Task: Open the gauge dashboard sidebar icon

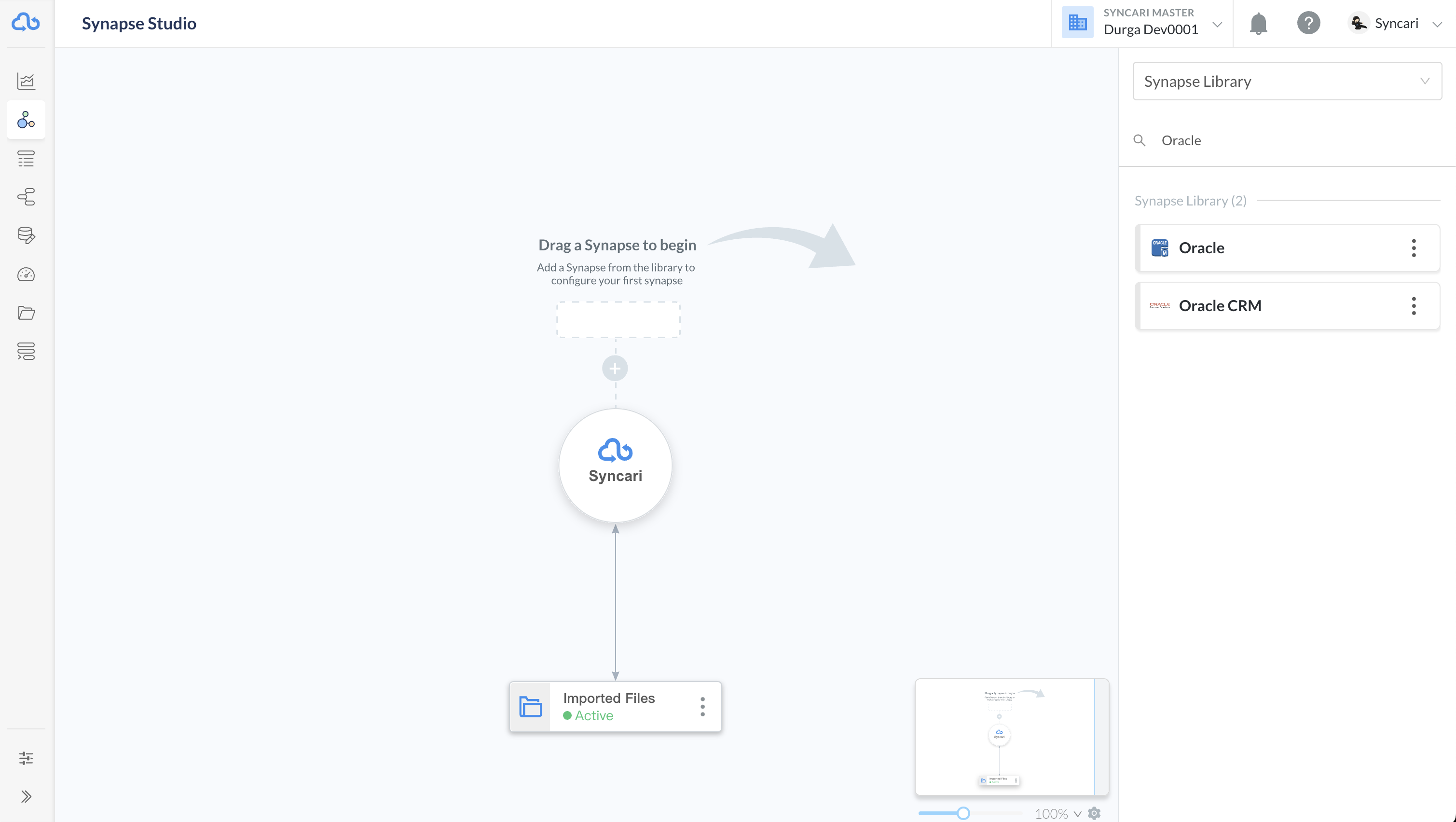Action: click(x=26, y=274)
